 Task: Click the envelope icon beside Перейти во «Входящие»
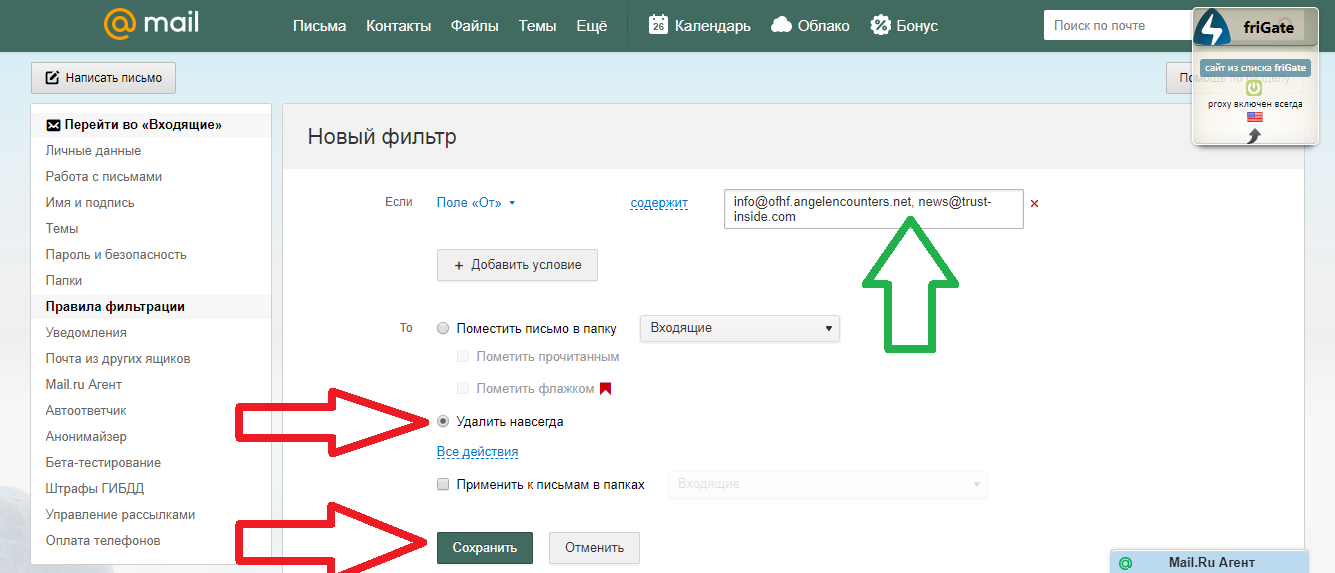click(53, 125)
